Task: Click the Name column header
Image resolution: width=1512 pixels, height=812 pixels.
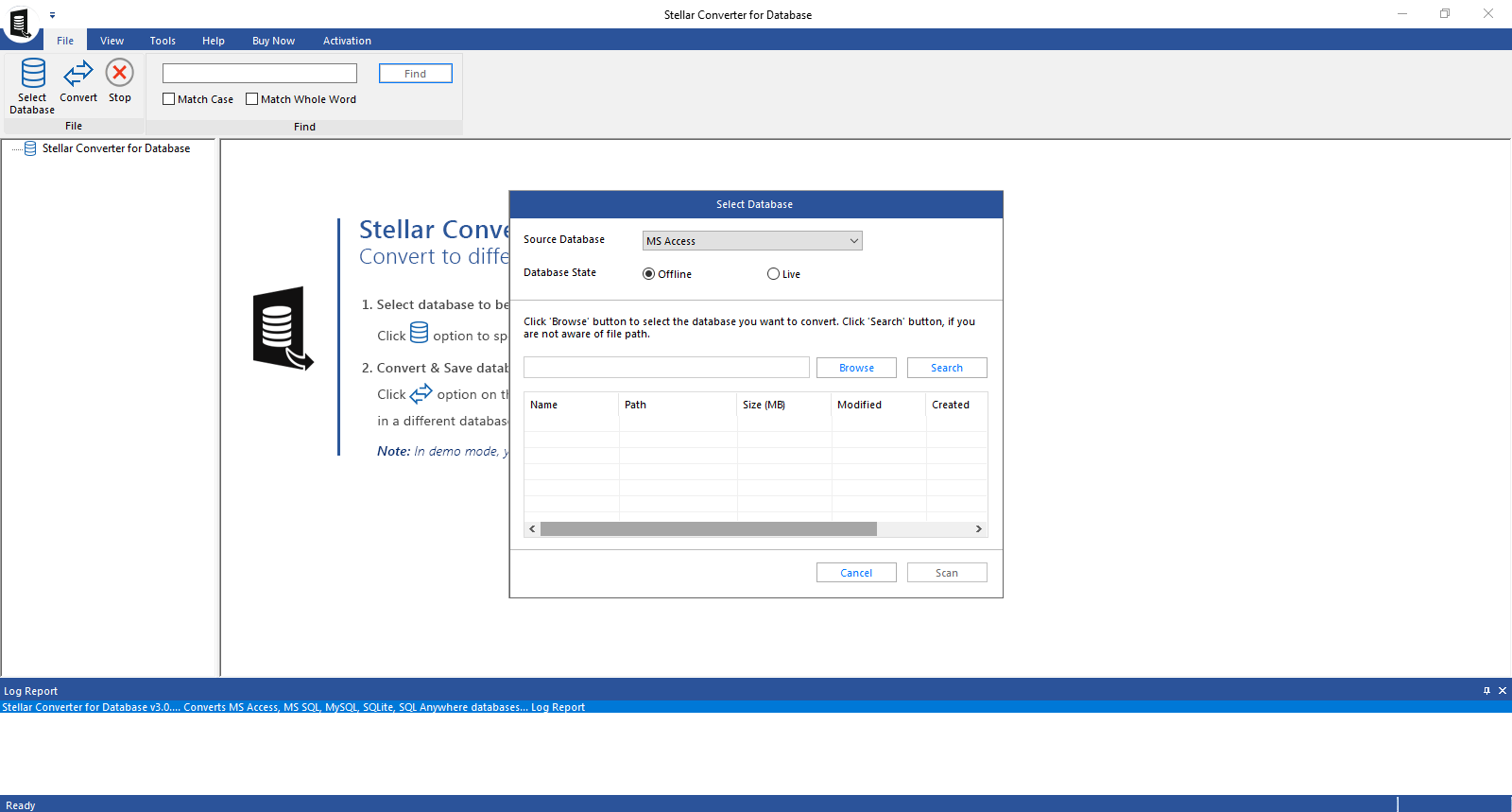Action: [x=572, y=405]
